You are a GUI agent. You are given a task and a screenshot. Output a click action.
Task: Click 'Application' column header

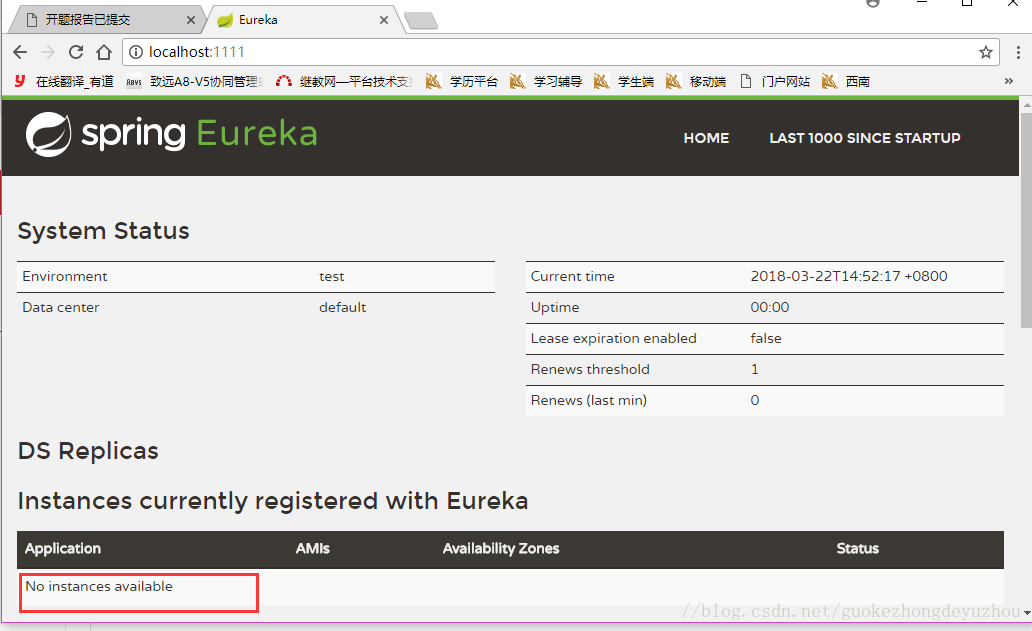(63, 549)
